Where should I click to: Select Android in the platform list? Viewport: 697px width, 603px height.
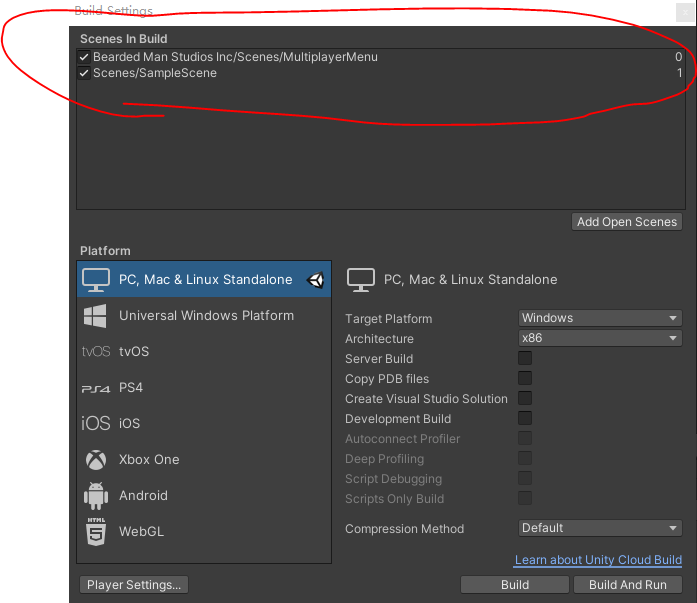(204, 495)
